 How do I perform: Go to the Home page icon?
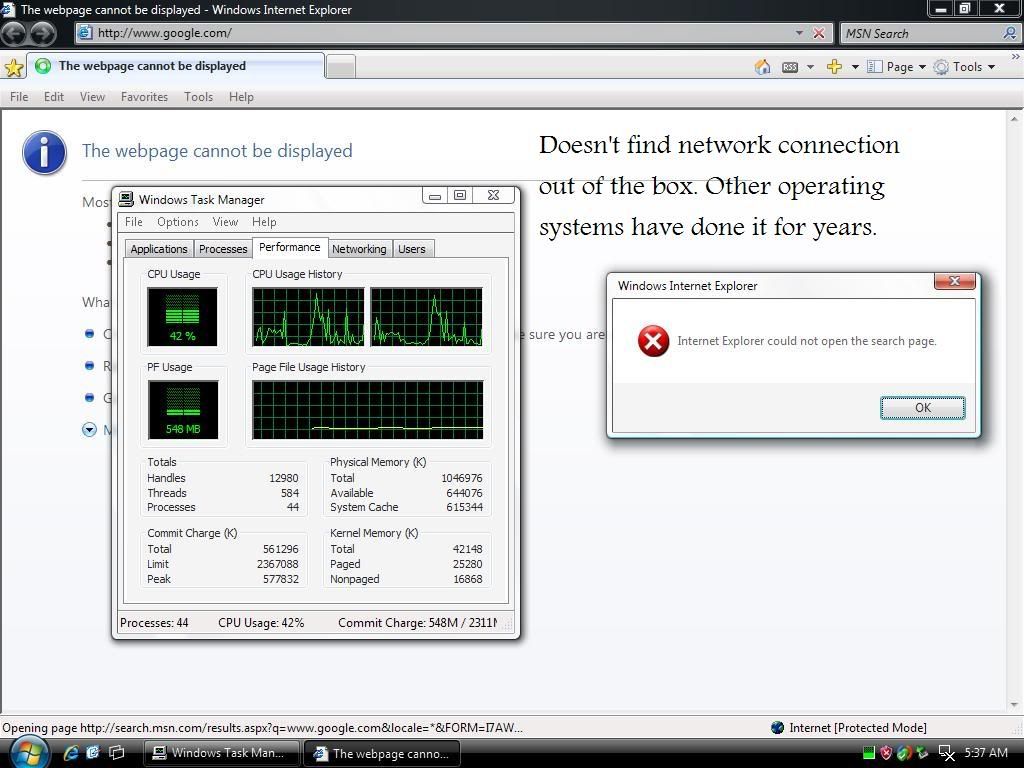coord(762,67)
